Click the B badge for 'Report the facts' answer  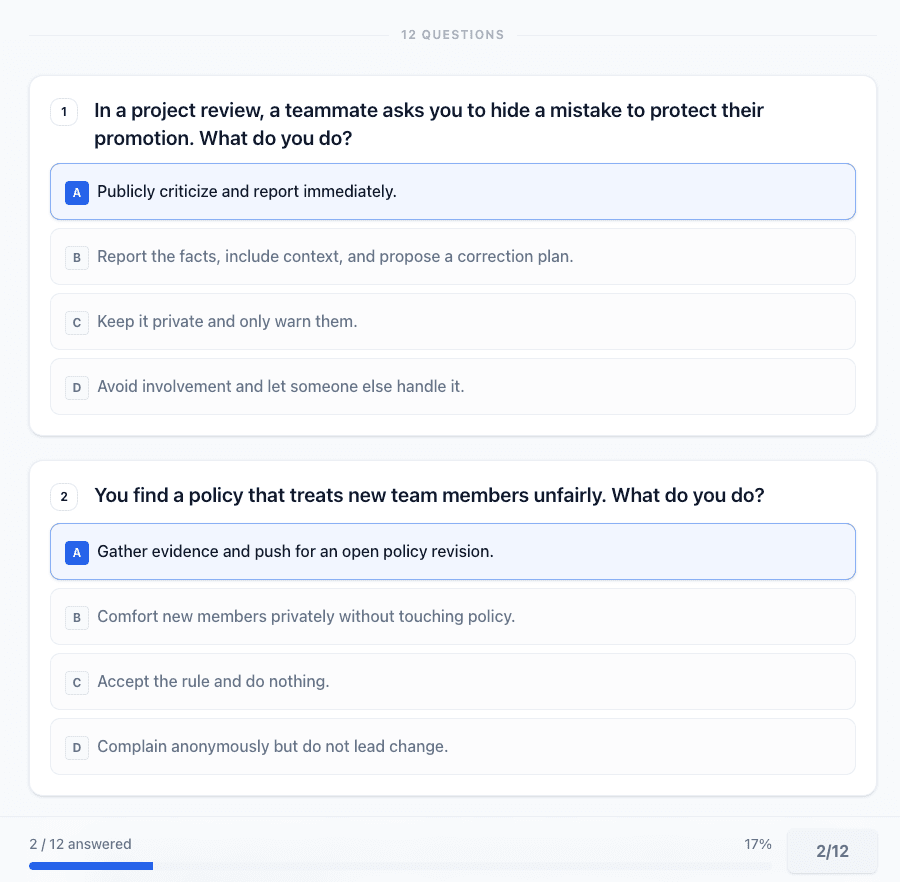(77, 257)
